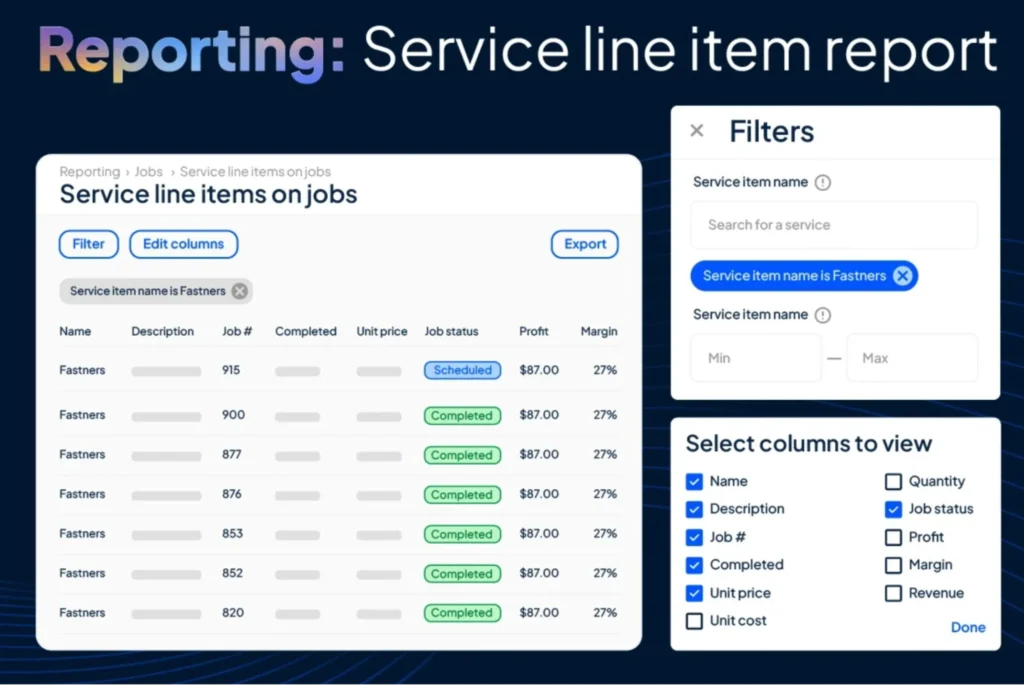Screen dimensions: 1024x685
Task: Open Reporting from the breadcrumb
Action: click(89, 171)
